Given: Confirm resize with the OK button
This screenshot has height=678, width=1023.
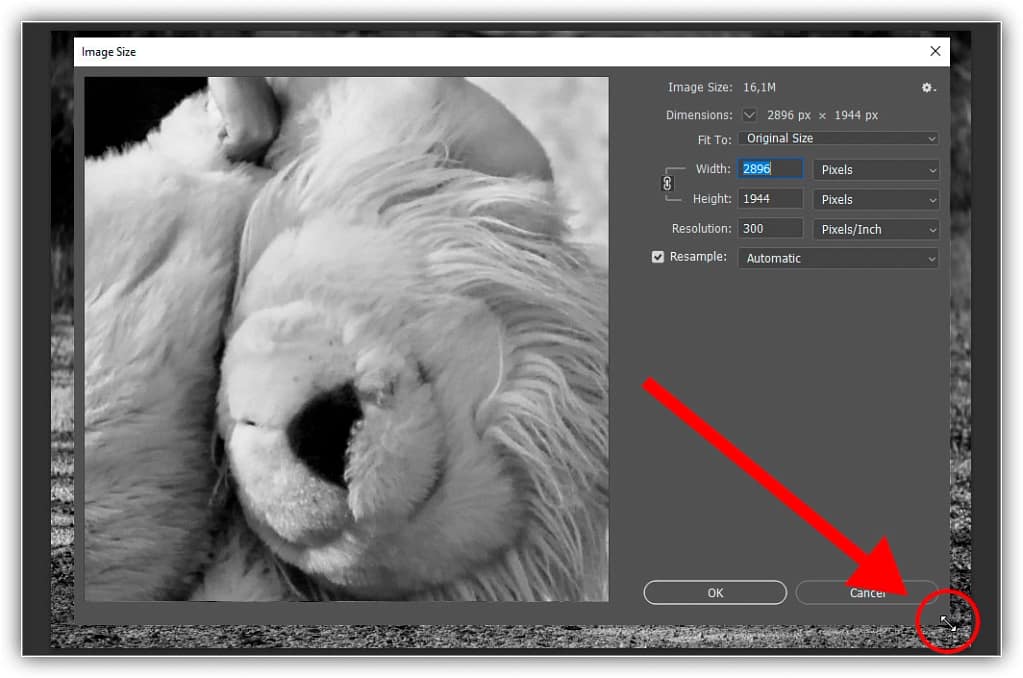Looking at the screenshot, I should tap(714, 592).
